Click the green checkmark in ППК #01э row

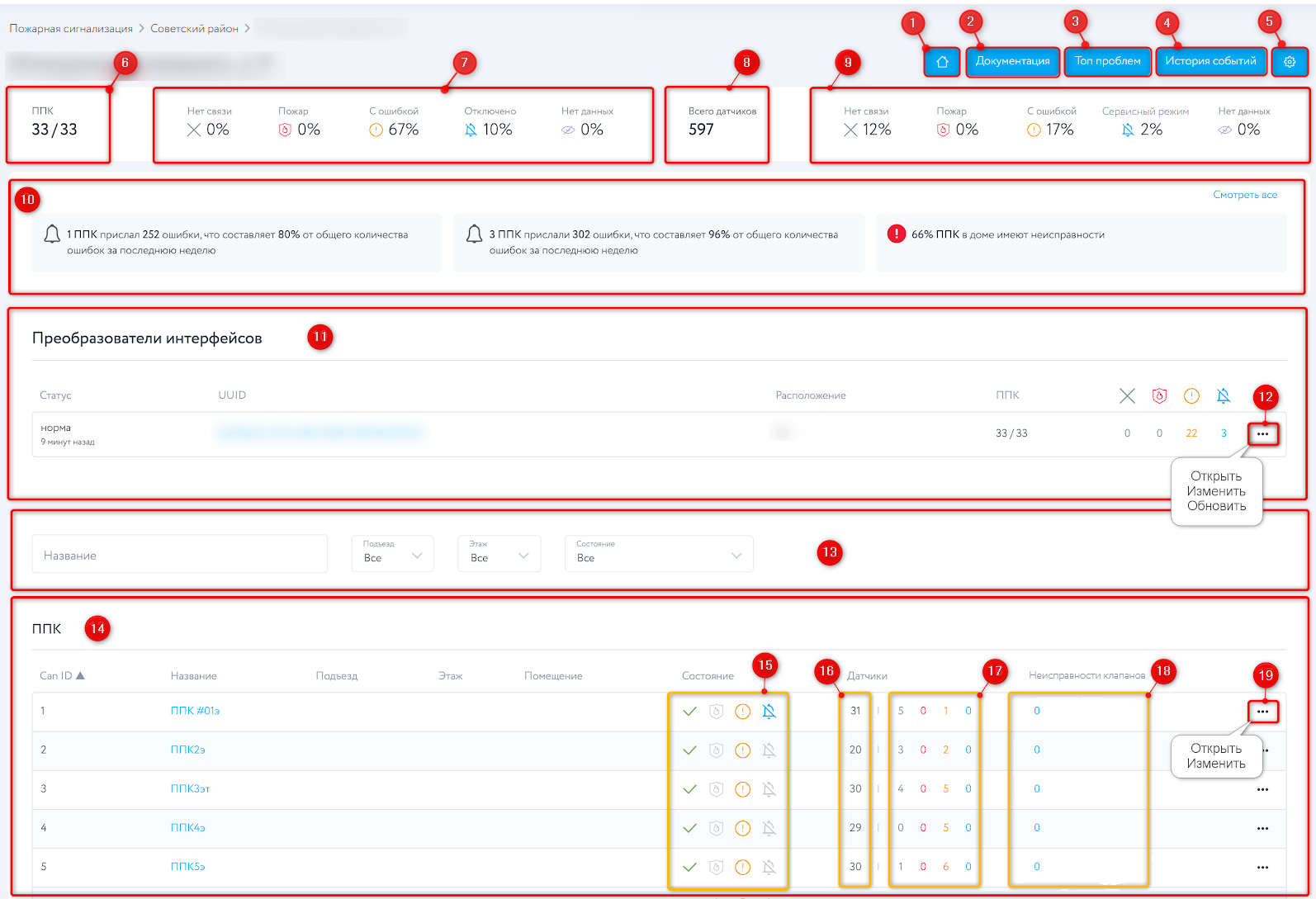[690, 711]
